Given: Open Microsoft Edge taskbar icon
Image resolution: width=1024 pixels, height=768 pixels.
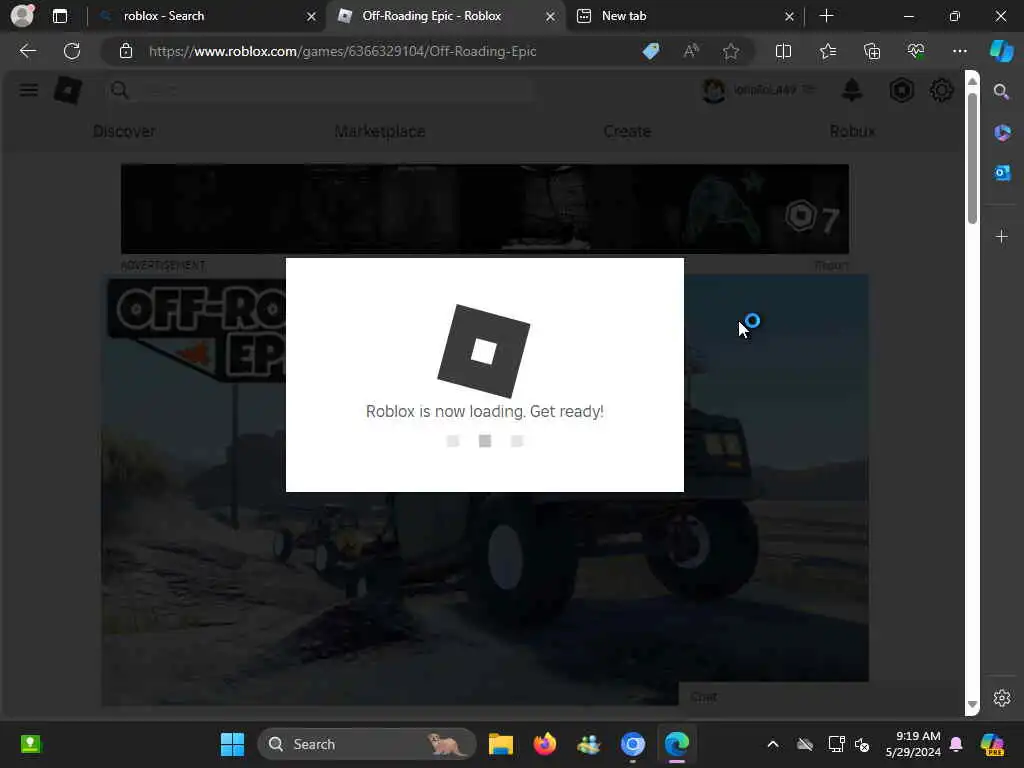Looking at the screenshot, I should click(x=677, y=744).
